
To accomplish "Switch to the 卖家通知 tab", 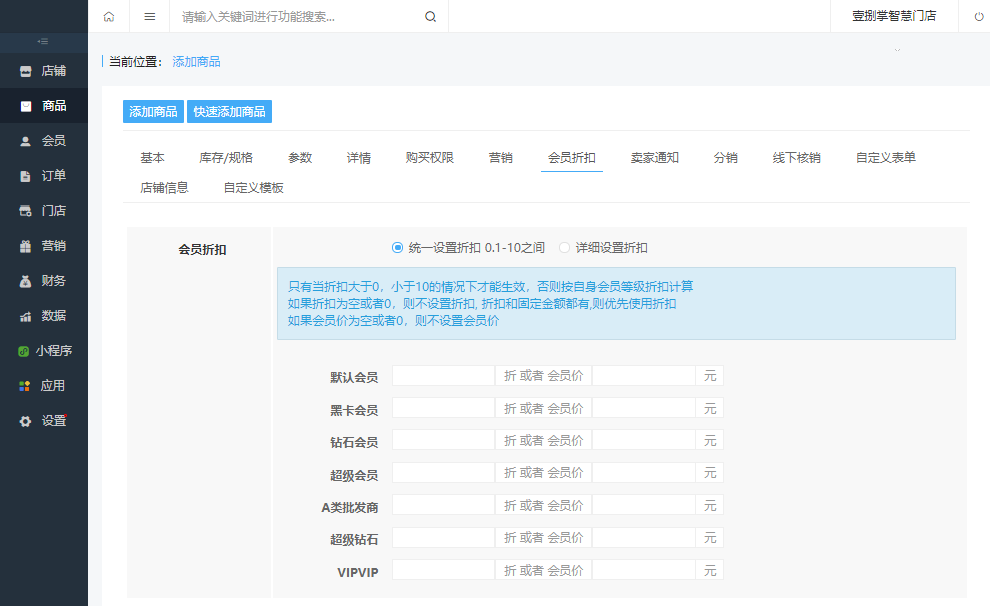I will [655, 158].
